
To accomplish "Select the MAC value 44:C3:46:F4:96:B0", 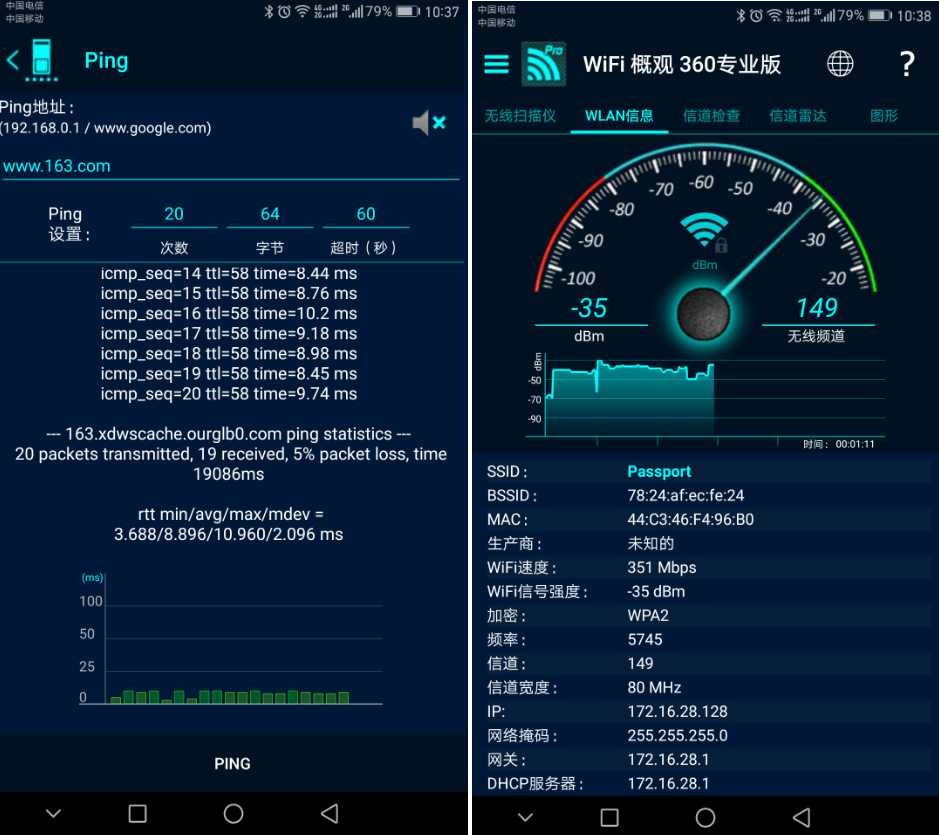I will (690, 520).
